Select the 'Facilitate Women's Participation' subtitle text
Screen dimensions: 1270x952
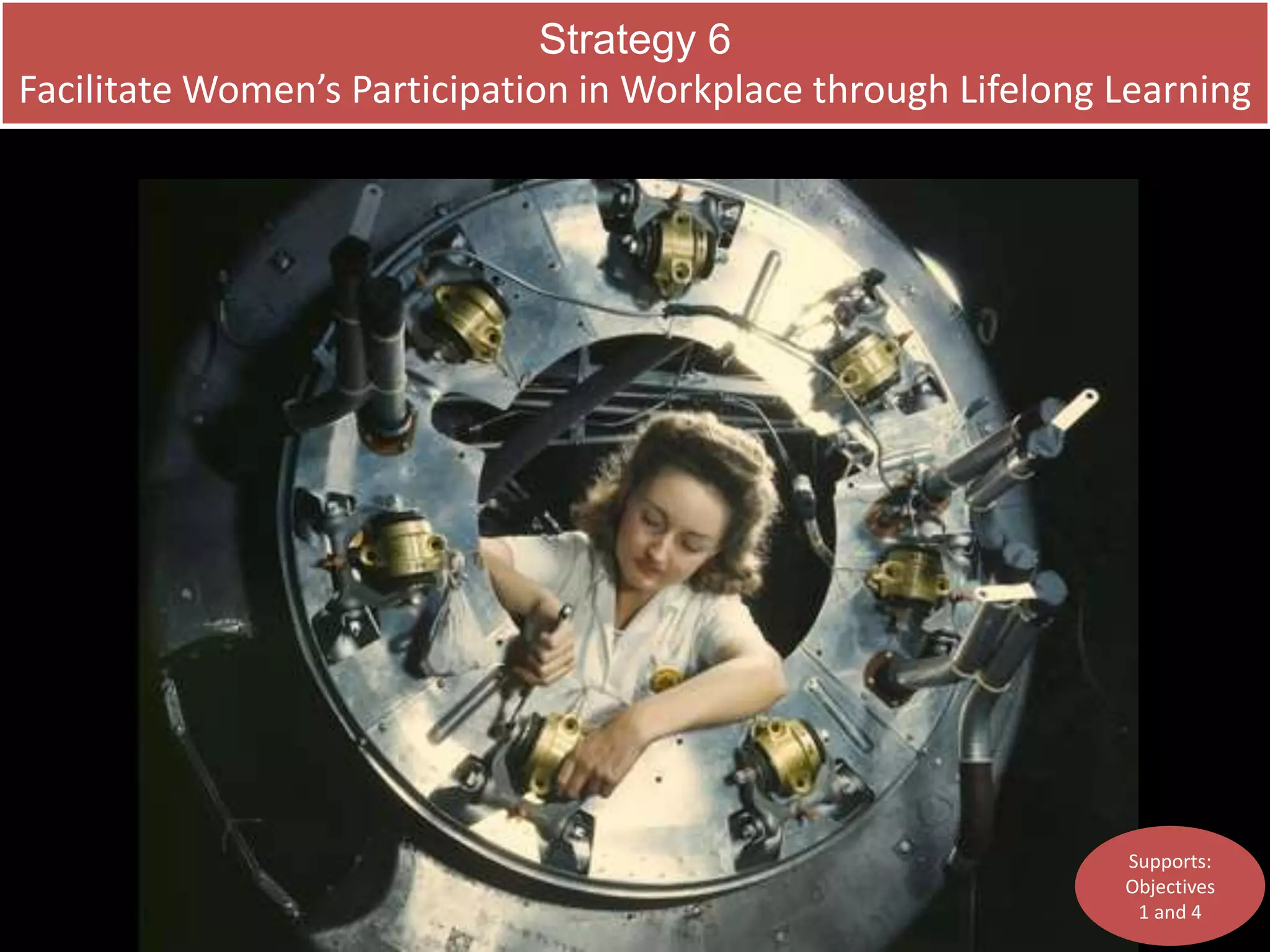(x=635, y=90)
